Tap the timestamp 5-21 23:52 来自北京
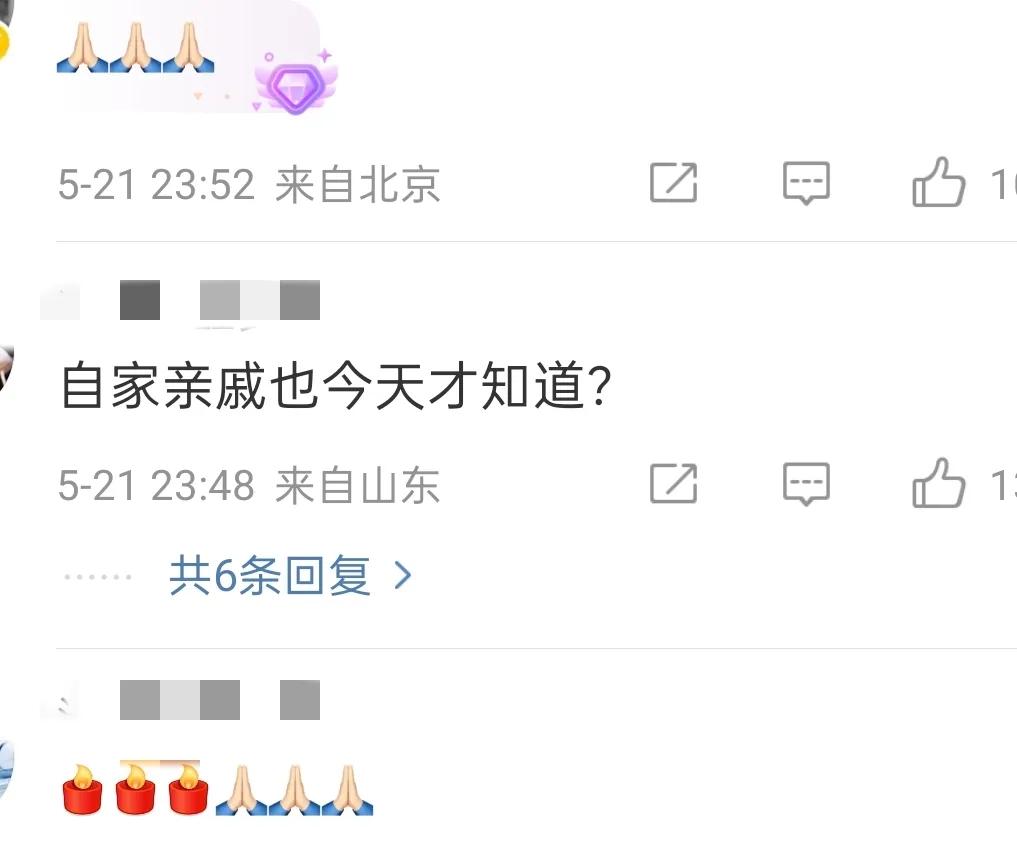1017x844 pixels. (x=250, y=184)
